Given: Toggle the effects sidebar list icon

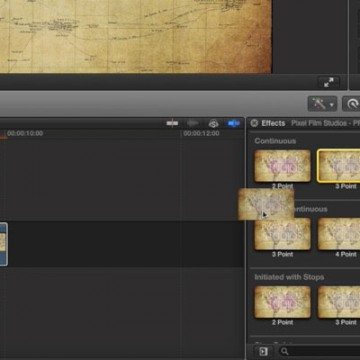Looking at the screenshot, I should coord(264,351).
